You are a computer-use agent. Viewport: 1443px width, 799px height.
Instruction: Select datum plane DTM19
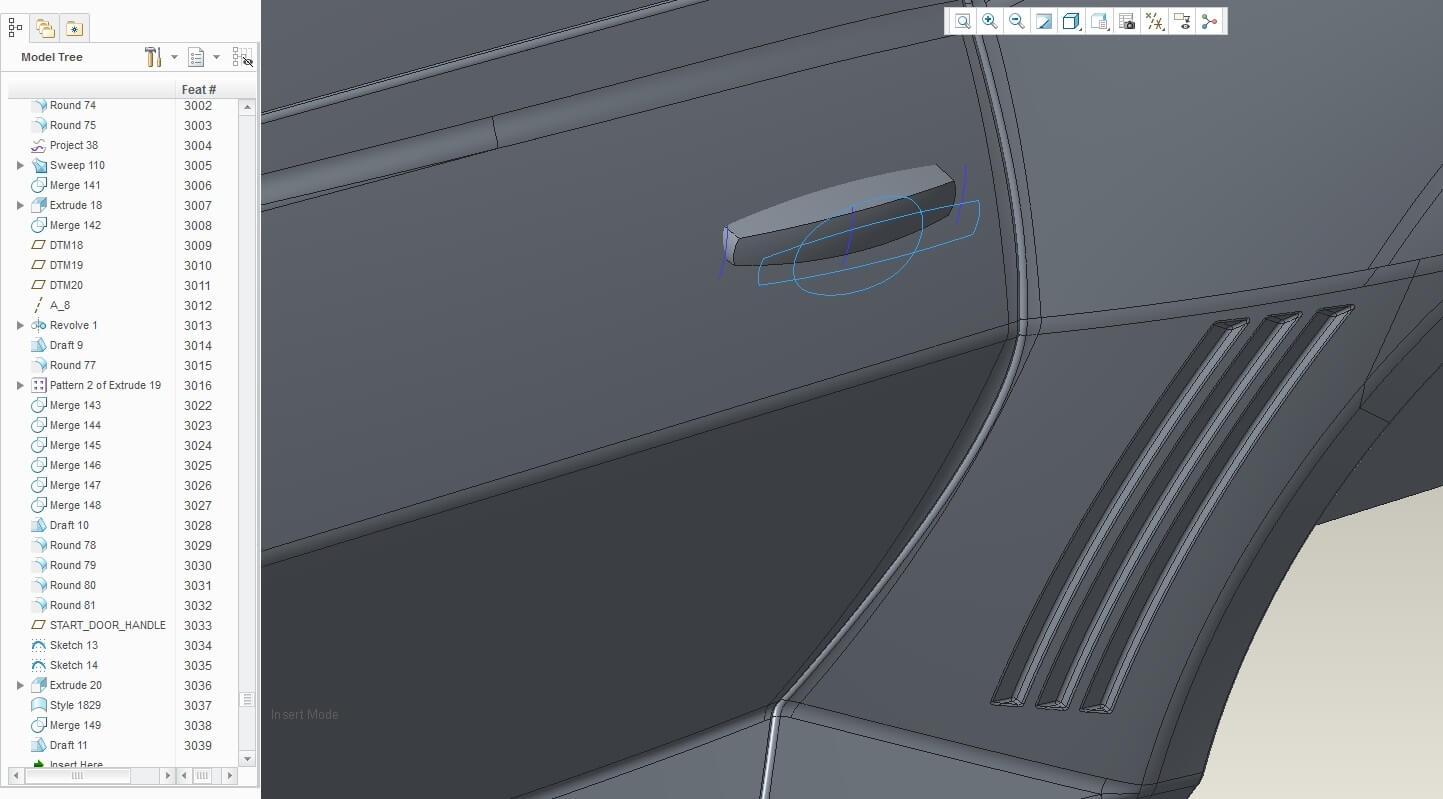pyautogui.click(x=66, y=265)
